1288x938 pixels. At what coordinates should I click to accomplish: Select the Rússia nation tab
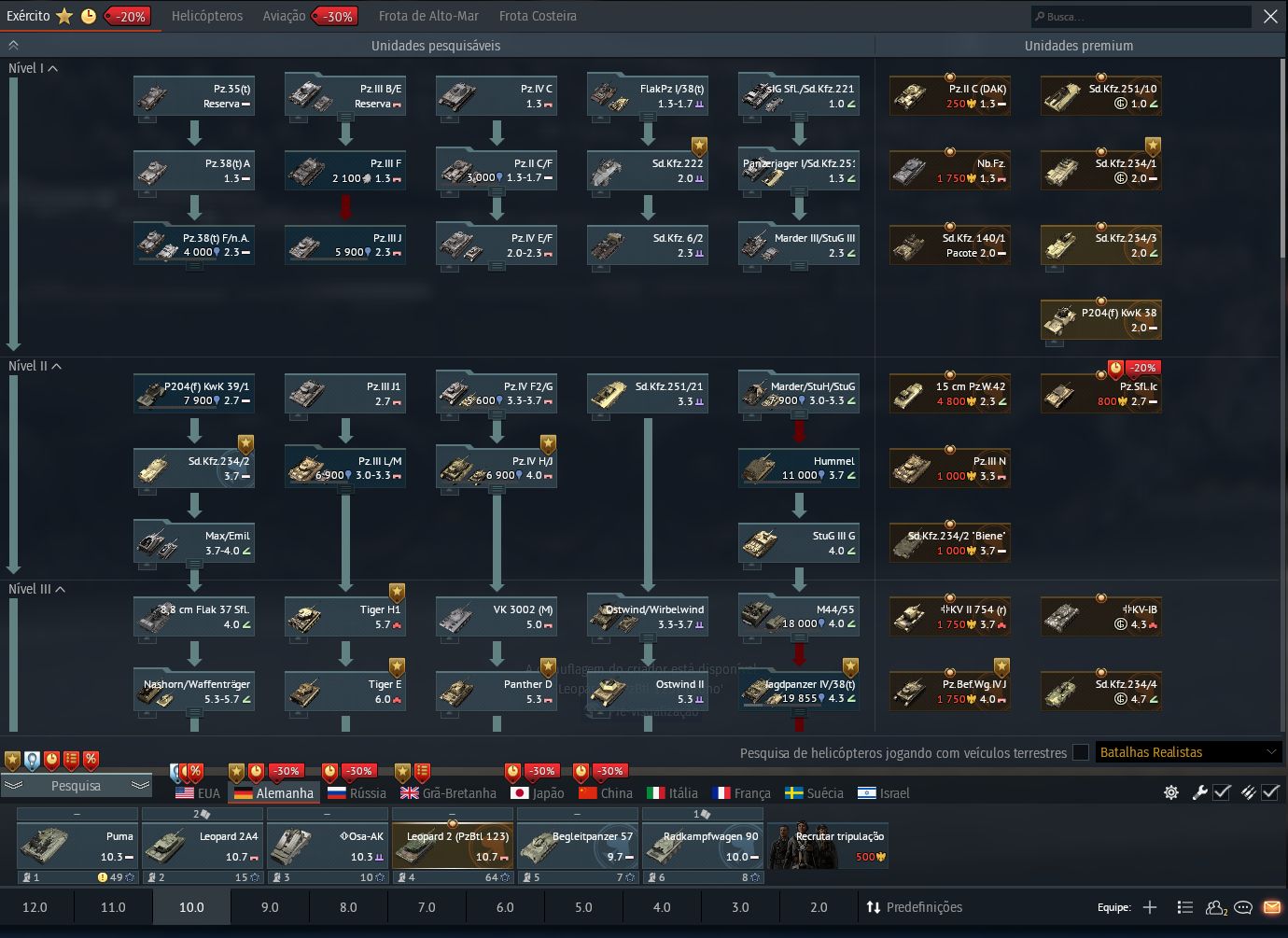coord(357,793)
